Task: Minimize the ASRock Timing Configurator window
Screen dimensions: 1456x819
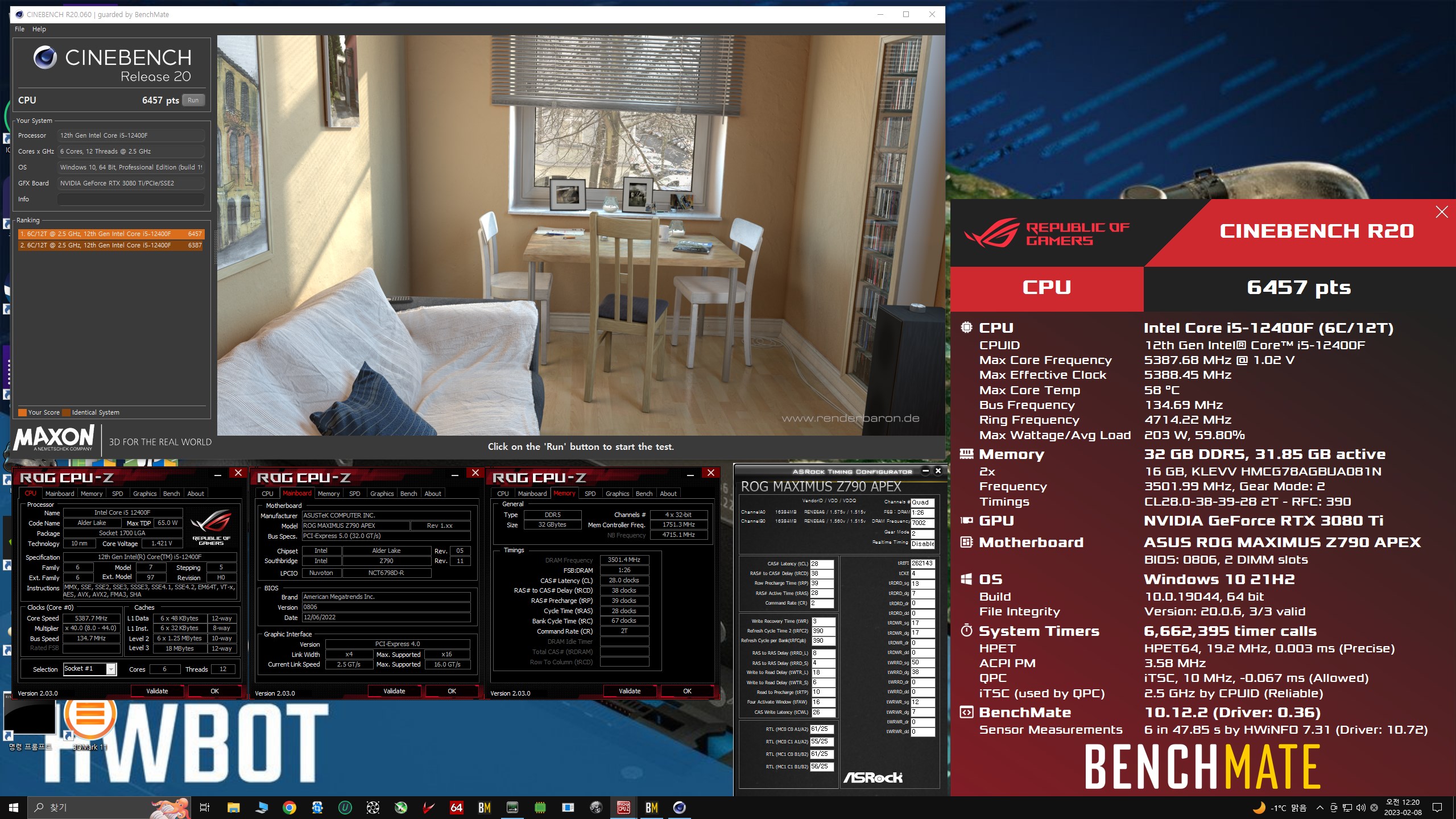Action: [x=925, y=471]
